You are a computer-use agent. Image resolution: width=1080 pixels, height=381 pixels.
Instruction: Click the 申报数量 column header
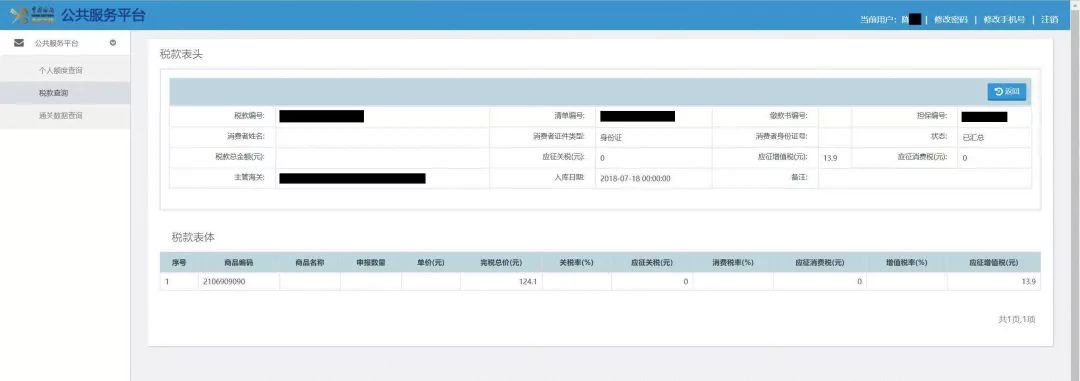[x=371, y=262]
